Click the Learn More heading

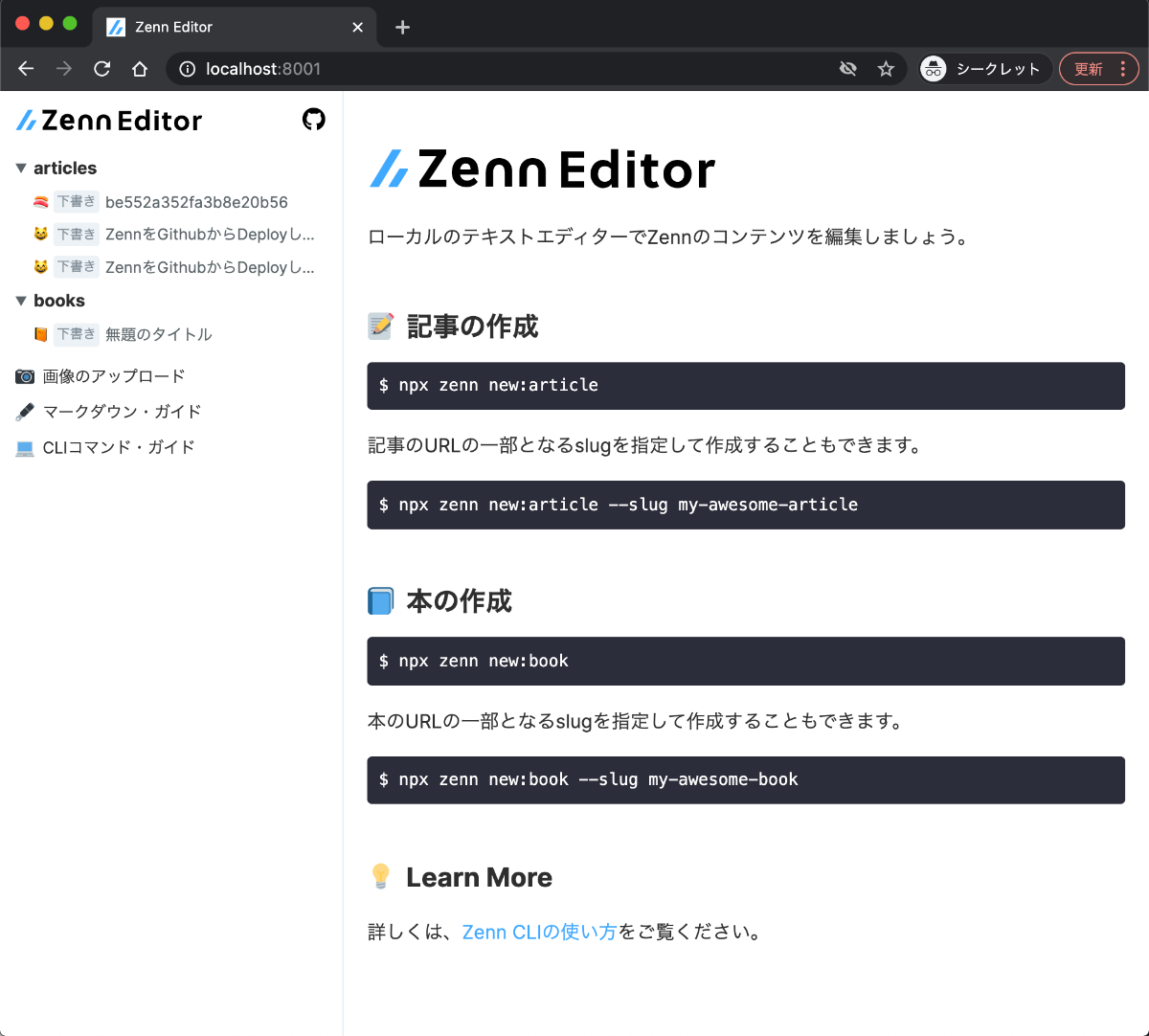479,877
